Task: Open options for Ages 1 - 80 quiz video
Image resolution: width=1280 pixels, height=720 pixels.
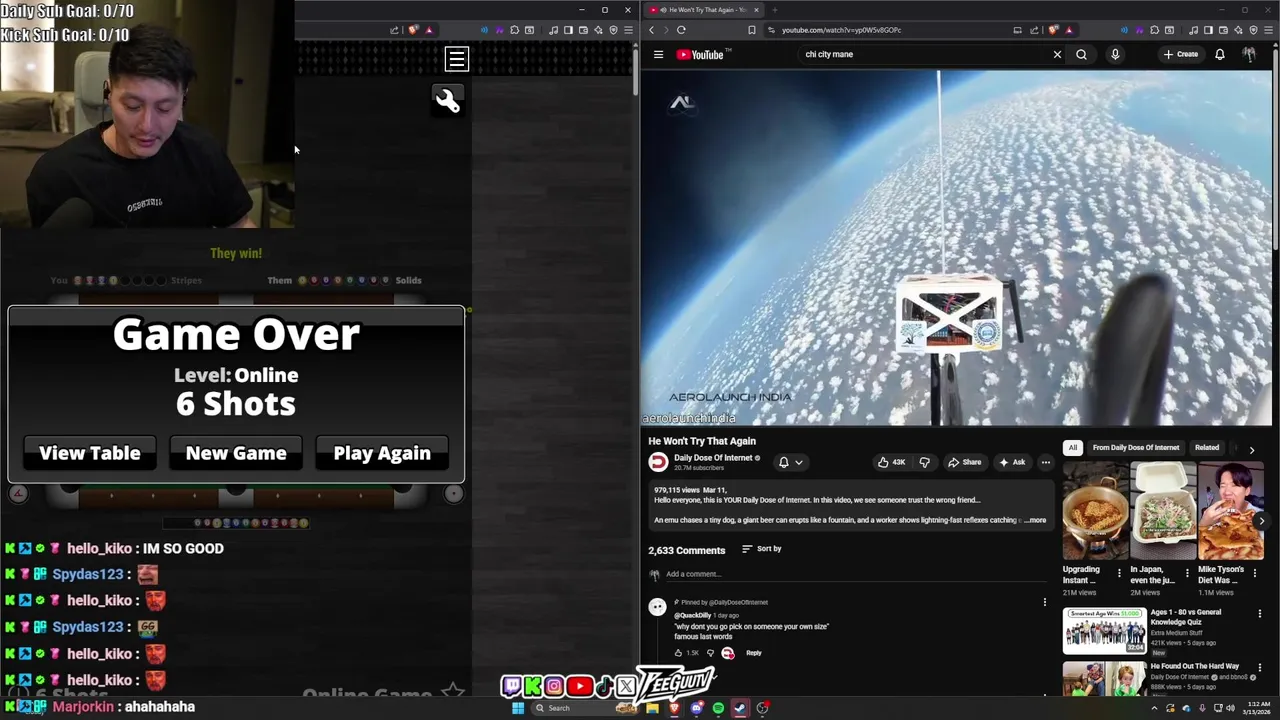Action: (1260, 613)
